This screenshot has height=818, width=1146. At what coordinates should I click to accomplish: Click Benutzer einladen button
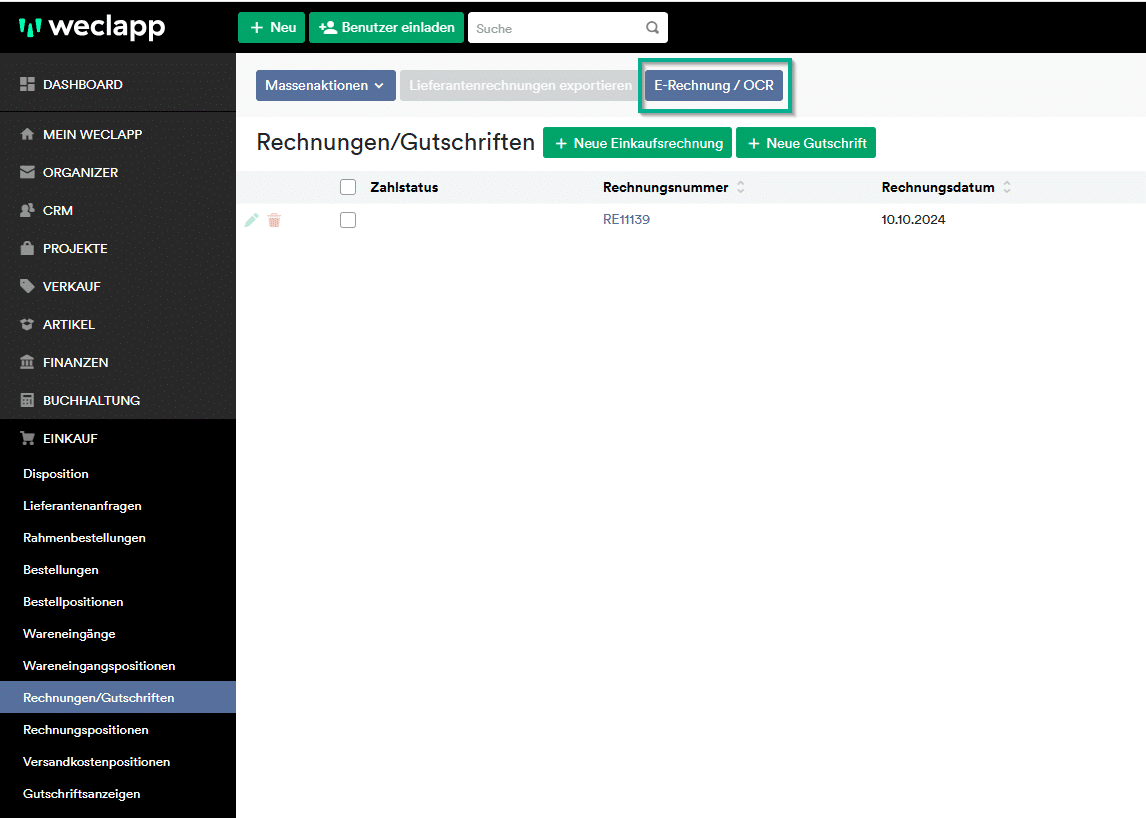[x=386, y=28]
